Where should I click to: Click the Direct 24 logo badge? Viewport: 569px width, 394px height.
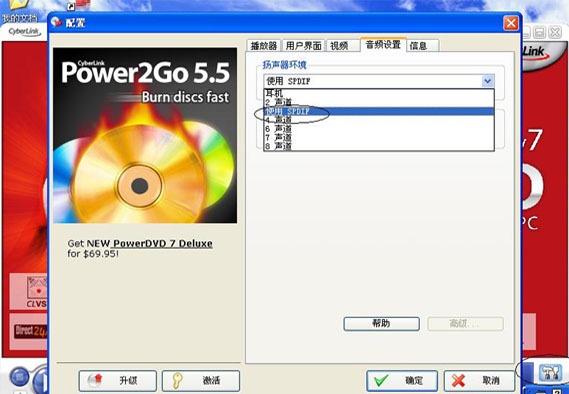click(31, 331)
